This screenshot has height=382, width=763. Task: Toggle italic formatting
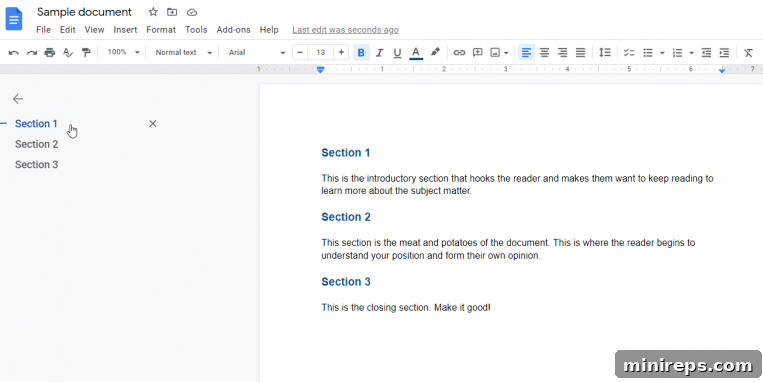pos(380,53)
